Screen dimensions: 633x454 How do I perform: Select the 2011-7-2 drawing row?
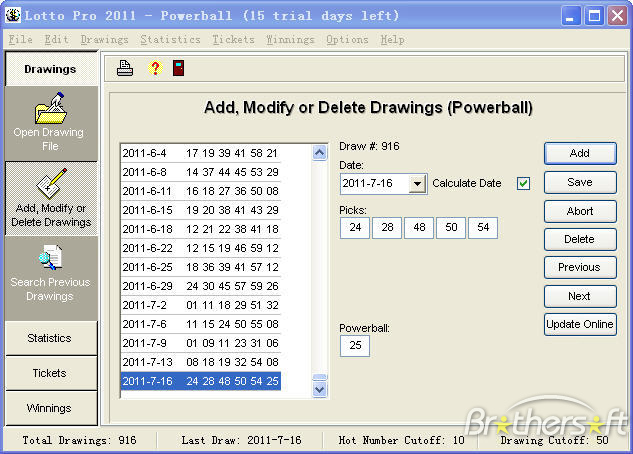click(201, 305)
